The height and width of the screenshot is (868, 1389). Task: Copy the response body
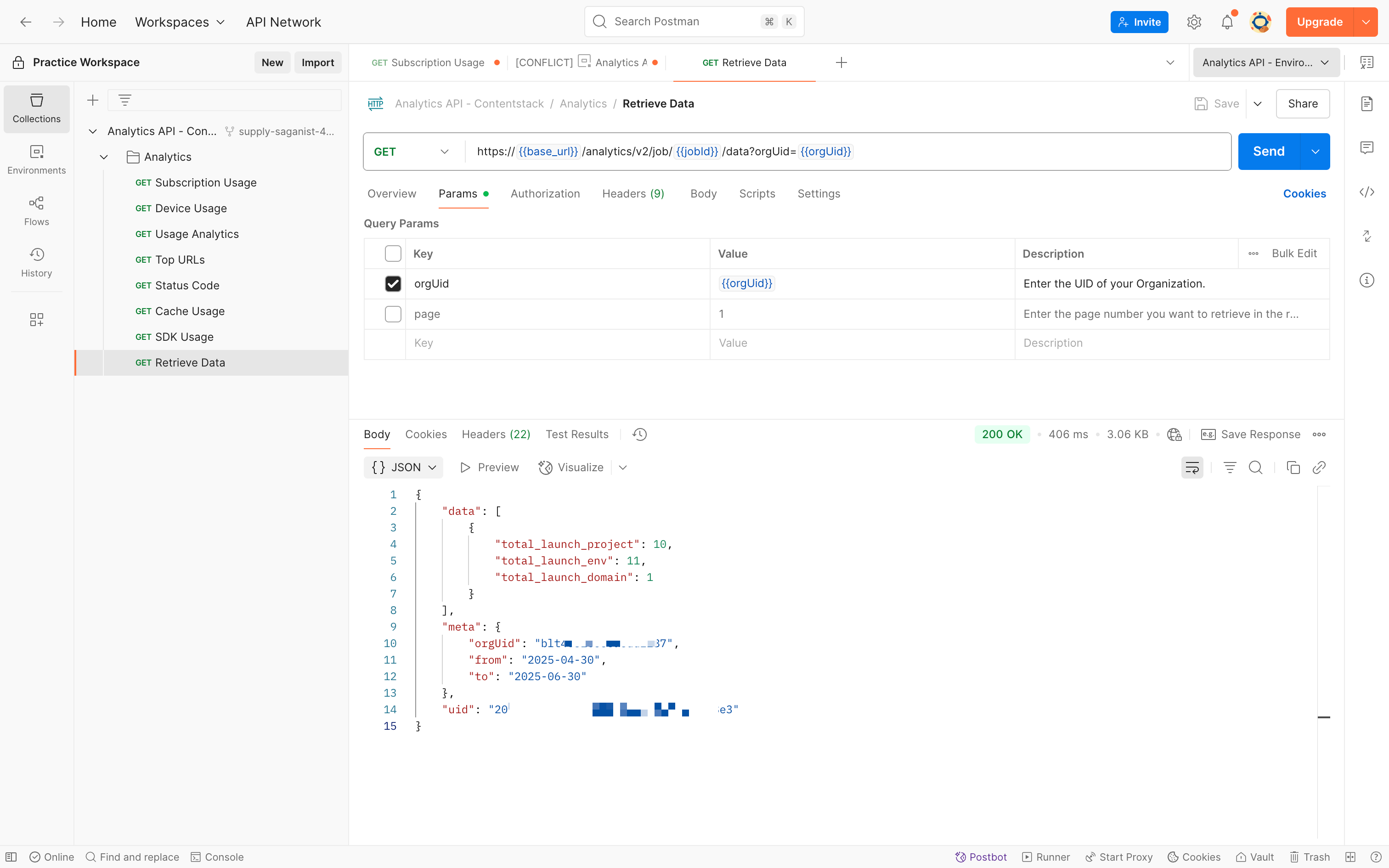click(x=1293, y=468)
